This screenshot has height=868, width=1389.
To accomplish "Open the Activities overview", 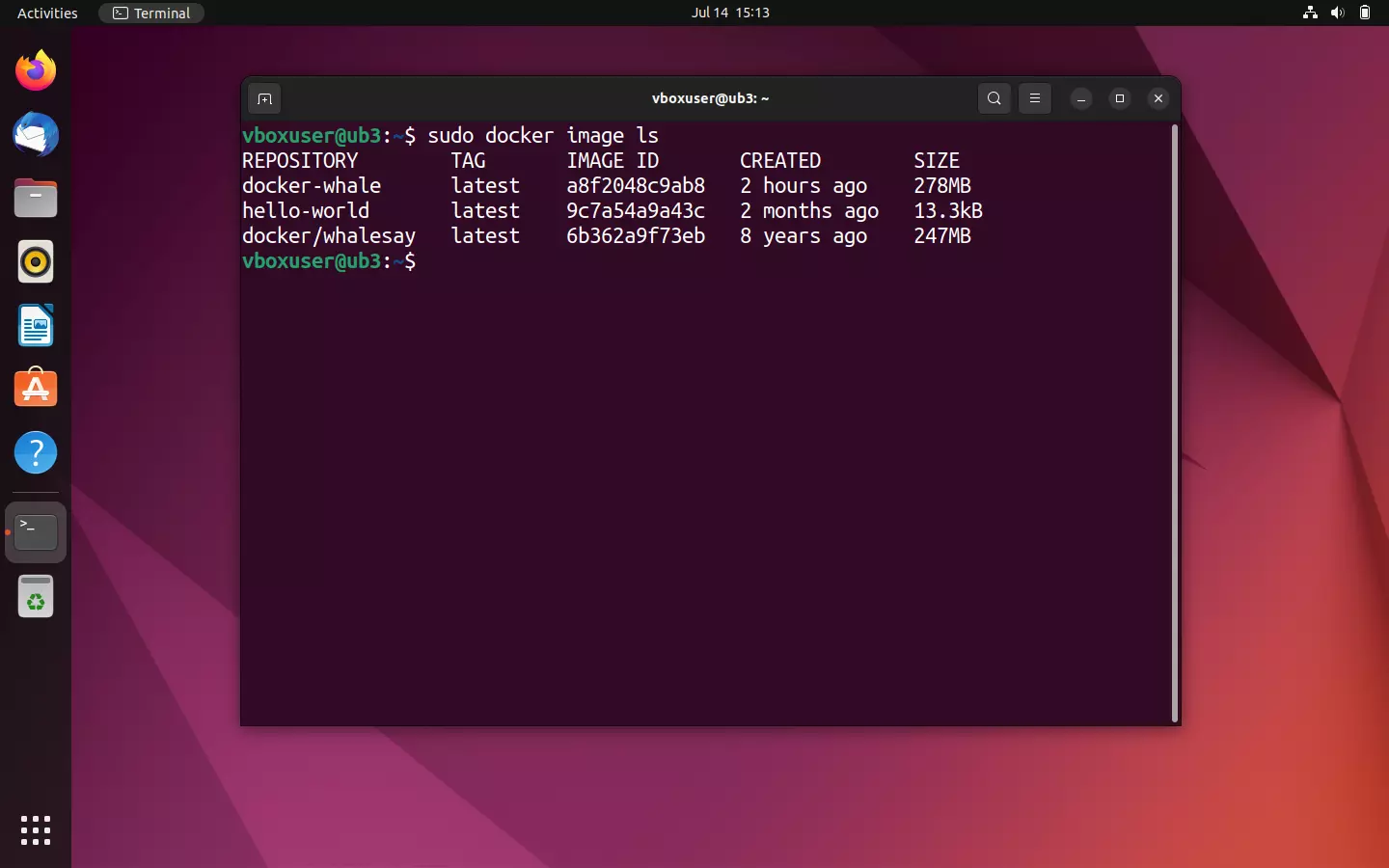I will 46,13.
